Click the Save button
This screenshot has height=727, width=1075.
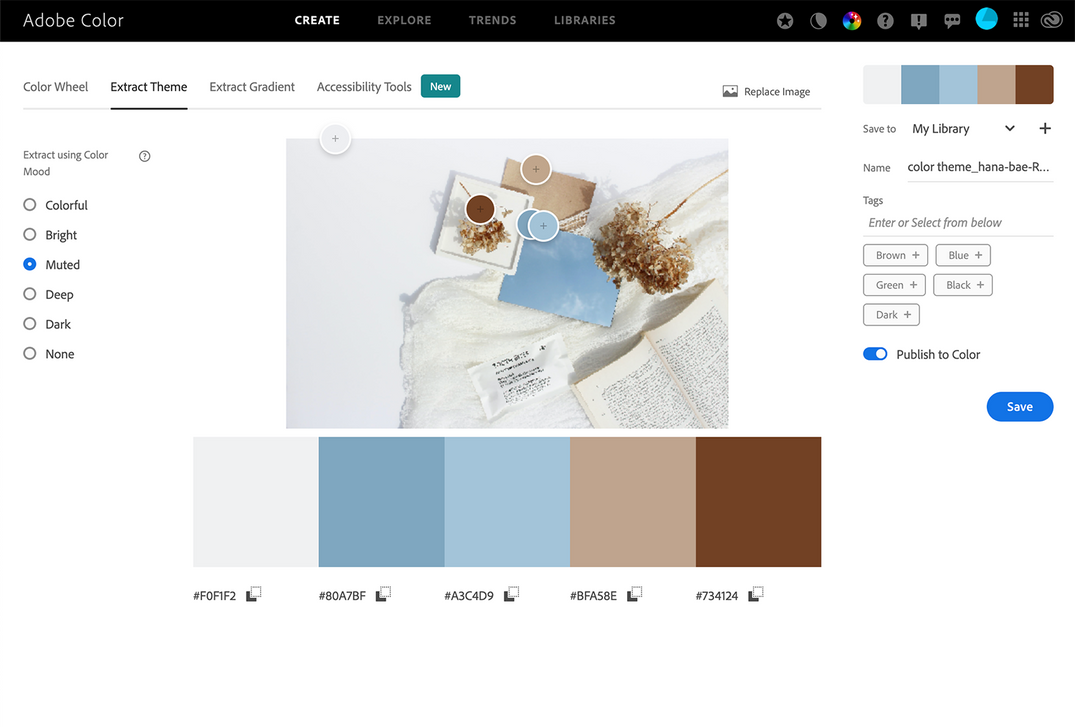(1019, 406)
